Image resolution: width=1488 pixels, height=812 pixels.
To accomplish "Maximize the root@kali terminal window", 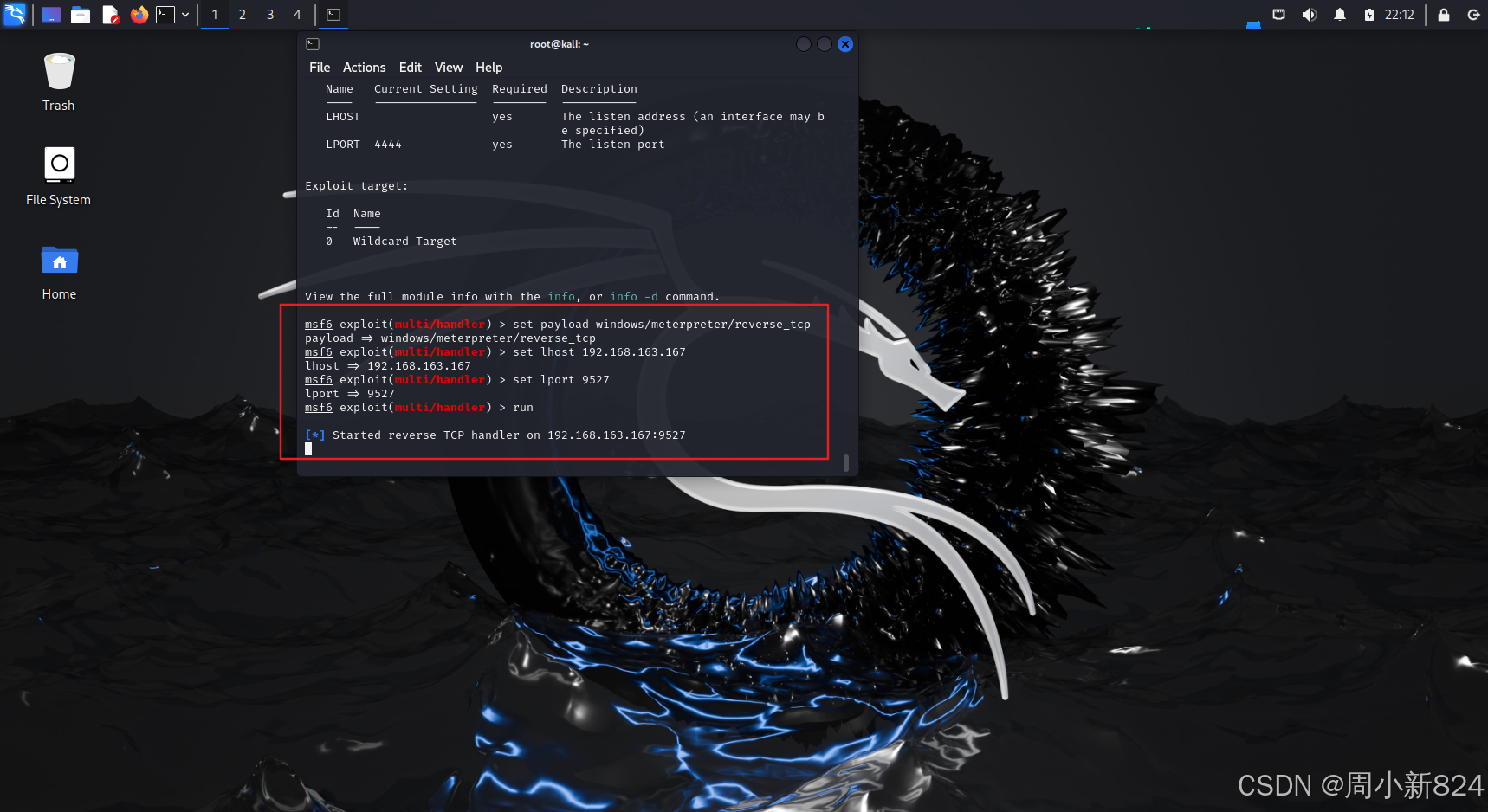I will coord(825,44).
